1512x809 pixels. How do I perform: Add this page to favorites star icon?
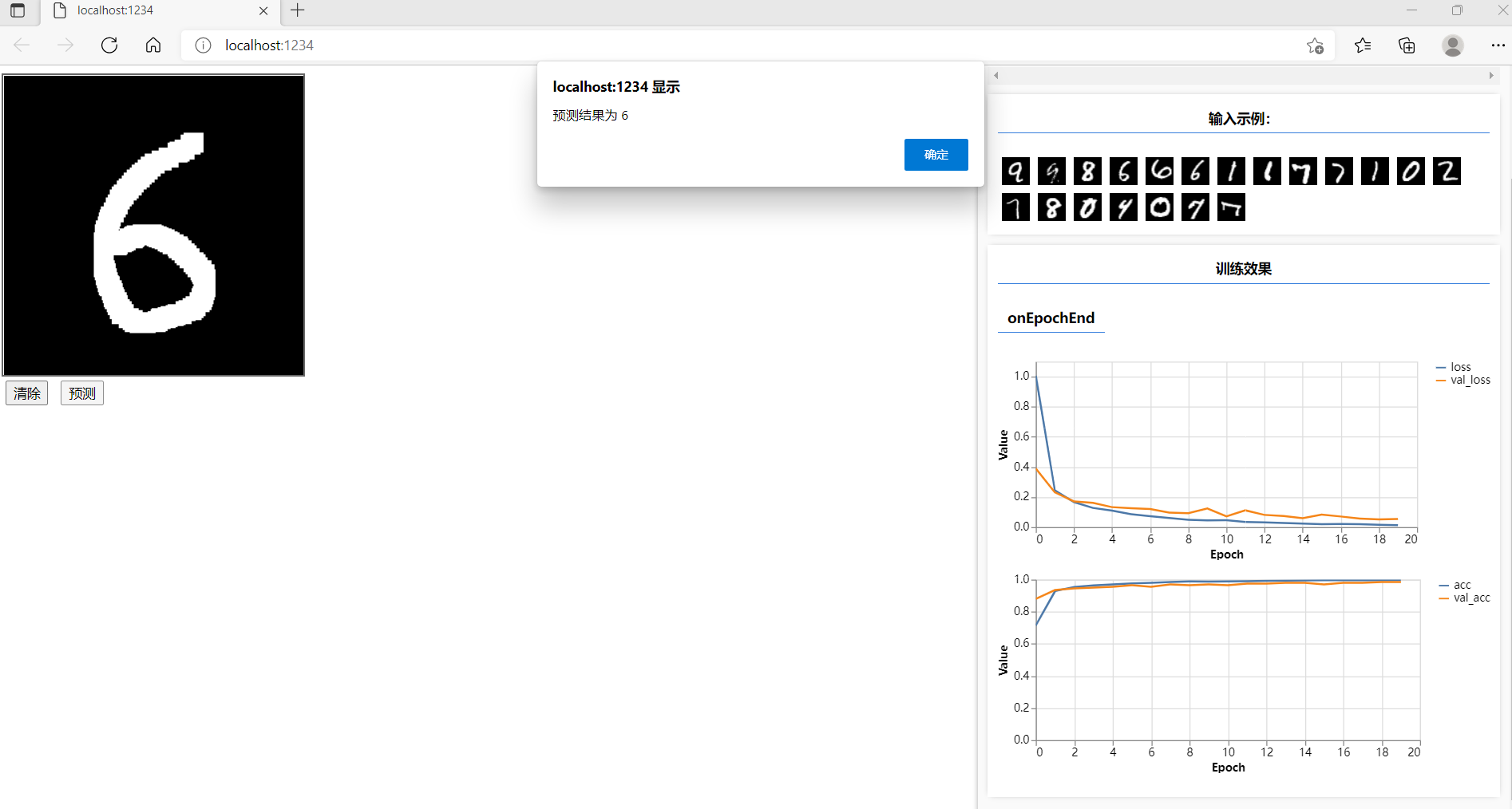pos(1315,45)
